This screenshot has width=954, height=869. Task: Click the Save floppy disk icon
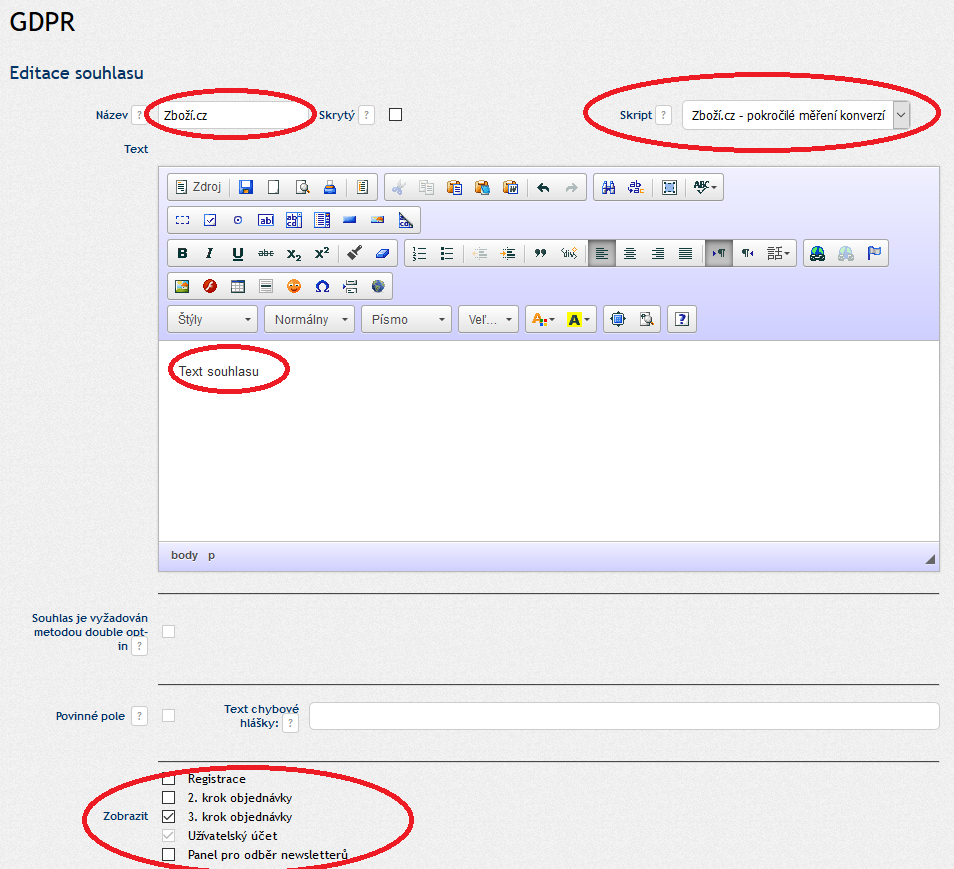point(246,187)
